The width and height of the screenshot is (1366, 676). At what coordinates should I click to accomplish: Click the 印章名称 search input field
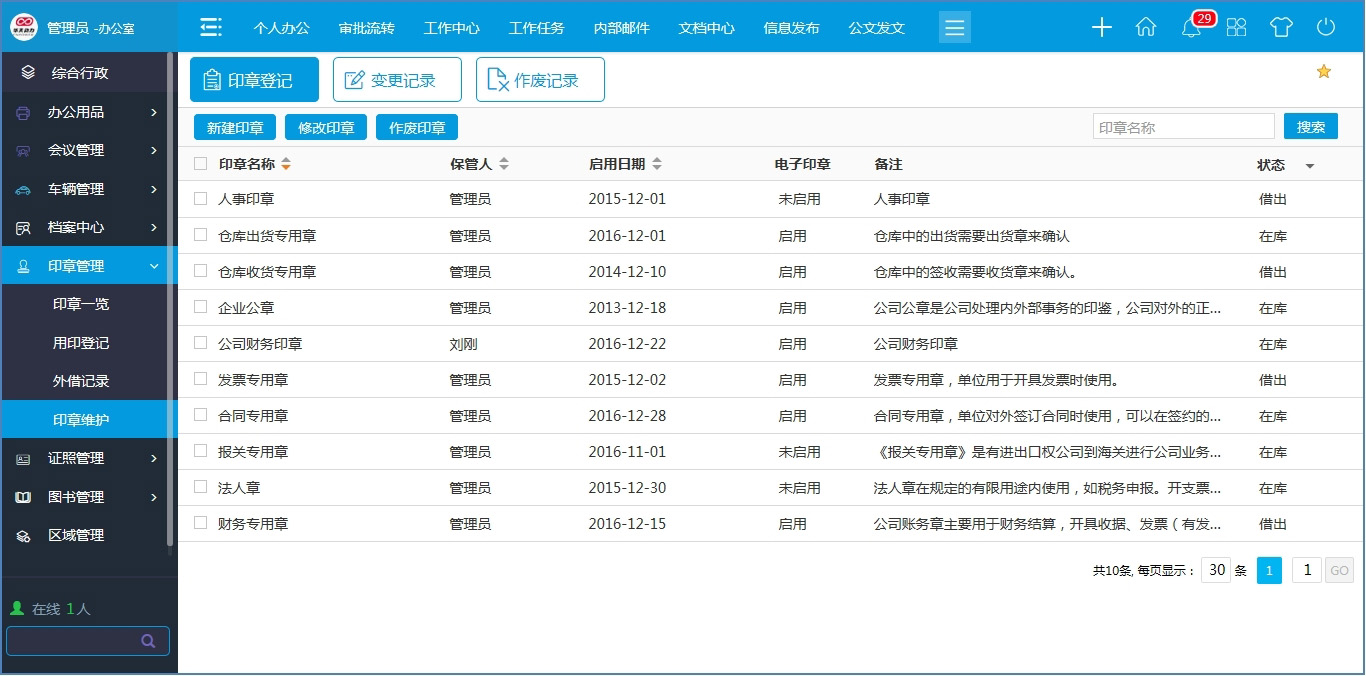(1183, 125)
